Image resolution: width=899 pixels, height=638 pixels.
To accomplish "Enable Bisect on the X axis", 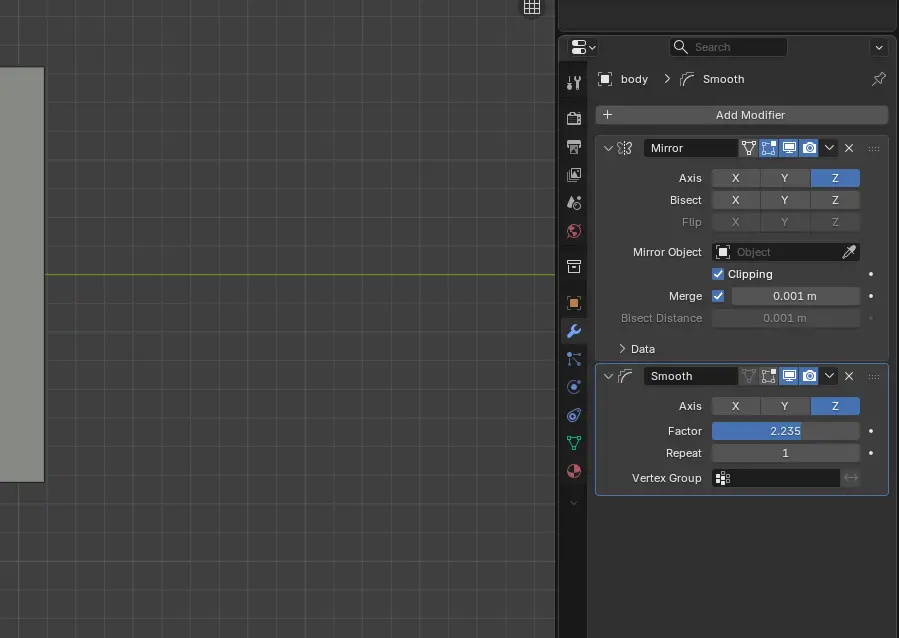I will pos(735,199).
